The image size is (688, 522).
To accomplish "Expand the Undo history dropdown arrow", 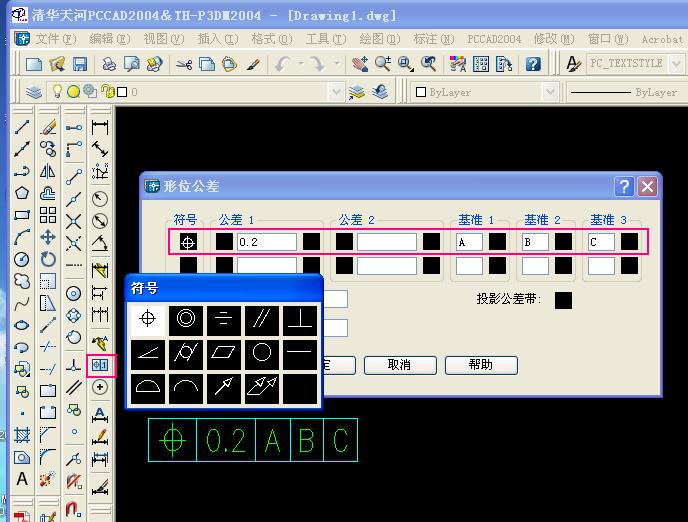I will click(x=301, y=64).
